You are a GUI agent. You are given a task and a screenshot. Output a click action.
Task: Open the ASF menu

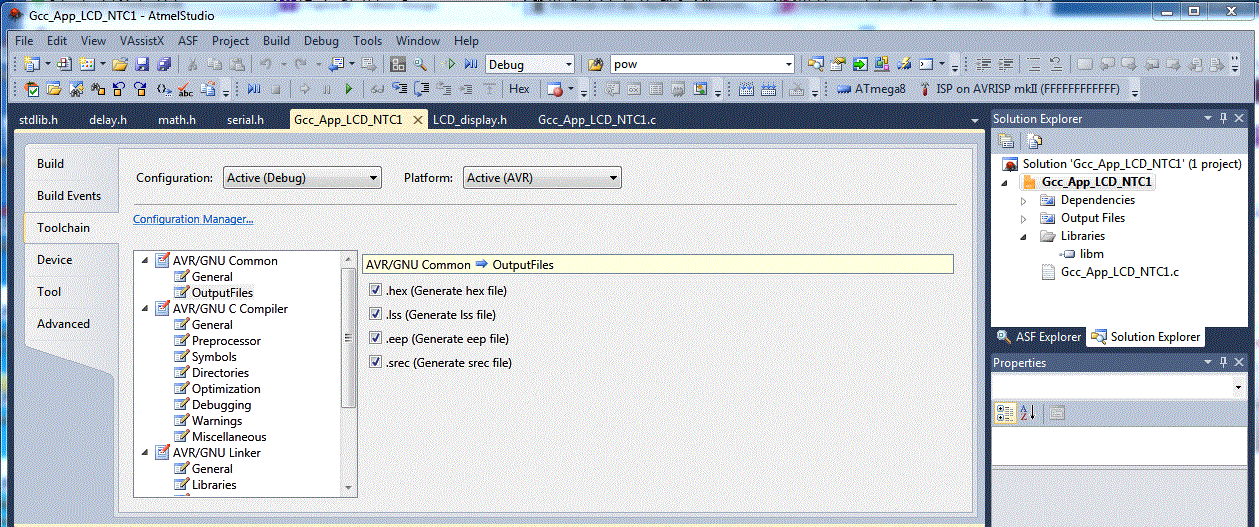pyautogui.click(x=188, y=41)
